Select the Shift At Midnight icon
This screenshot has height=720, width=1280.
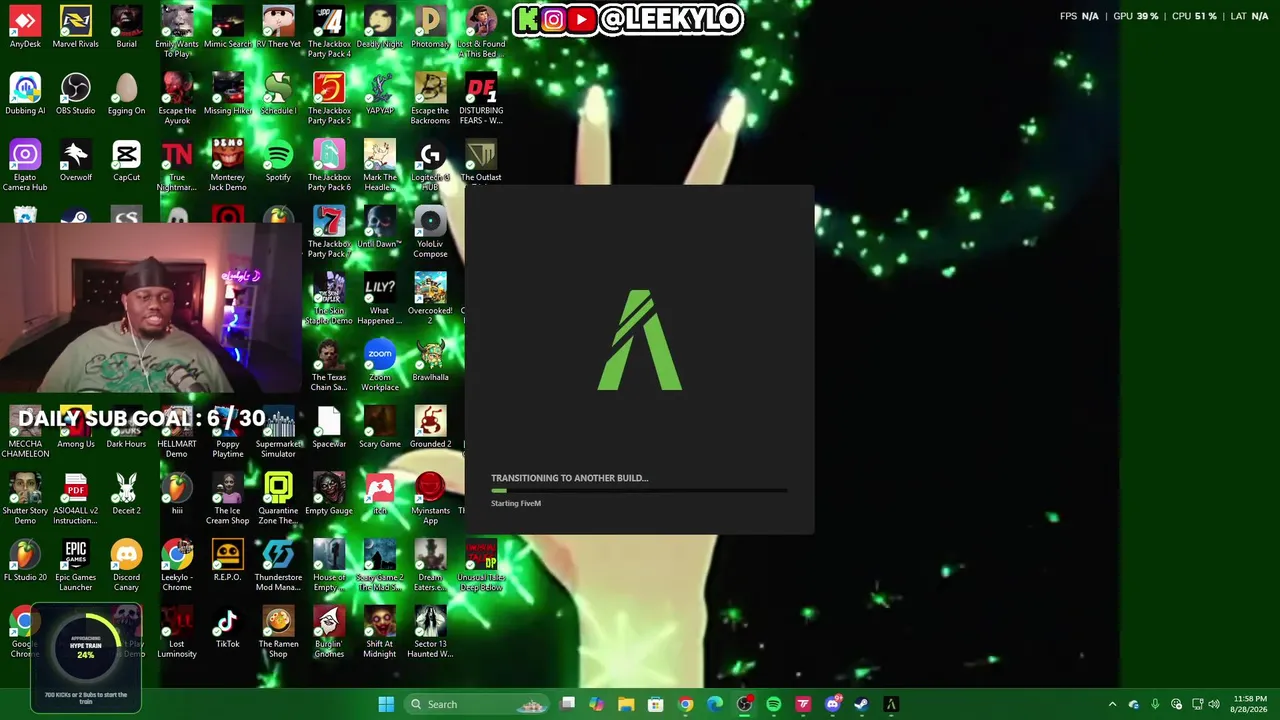(x=380, y=632)
